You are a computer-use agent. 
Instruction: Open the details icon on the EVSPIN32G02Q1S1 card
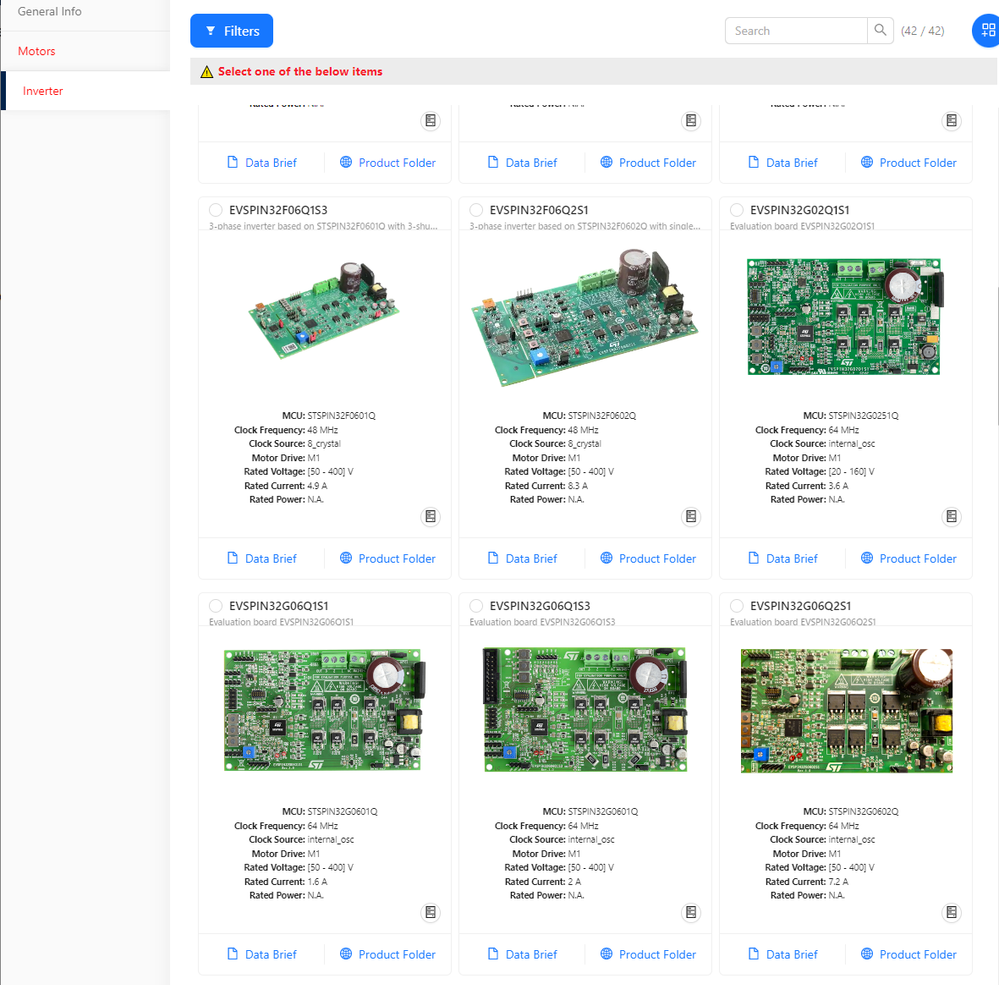point(951,517)
